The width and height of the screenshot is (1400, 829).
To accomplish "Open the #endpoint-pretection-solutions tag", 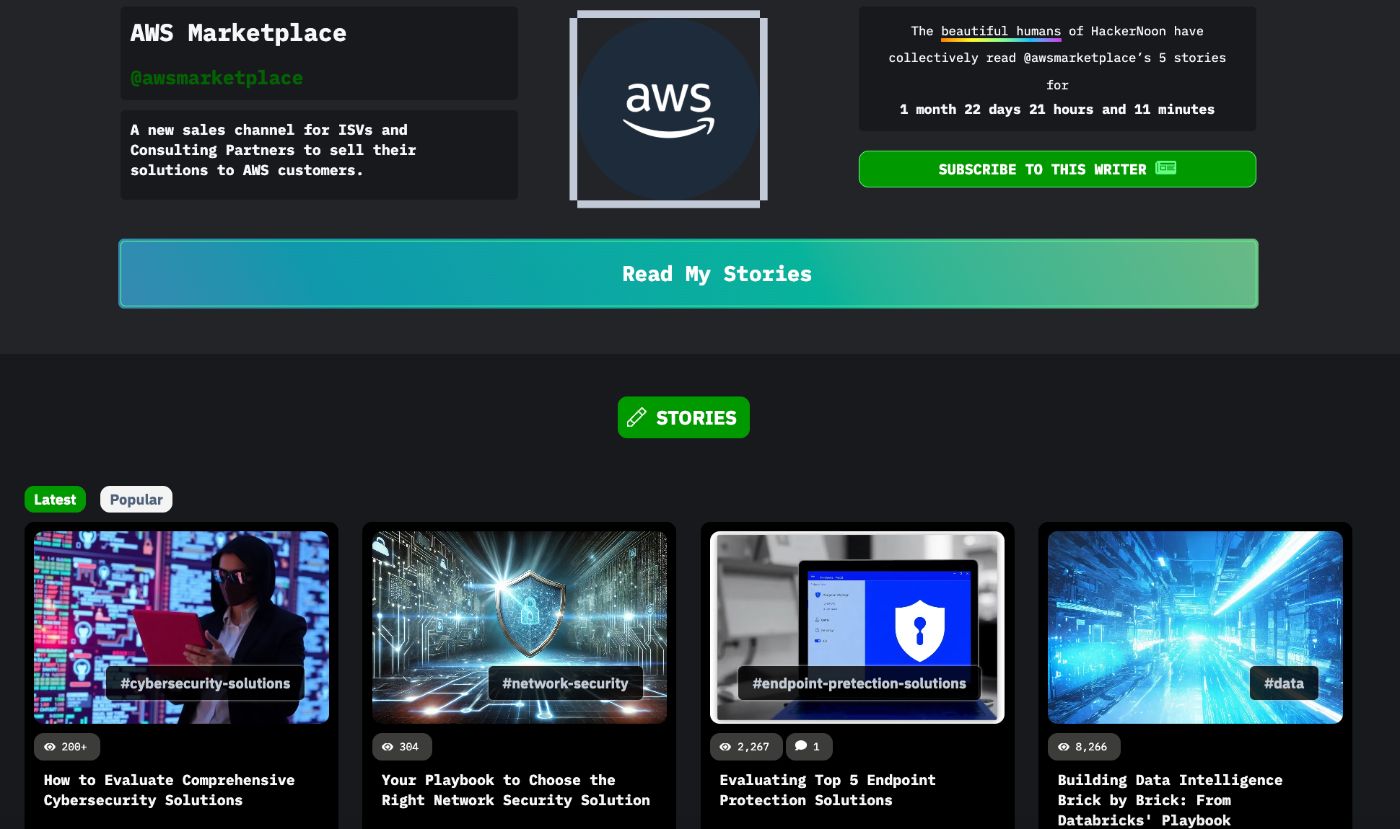I will (x=859, y=684).
